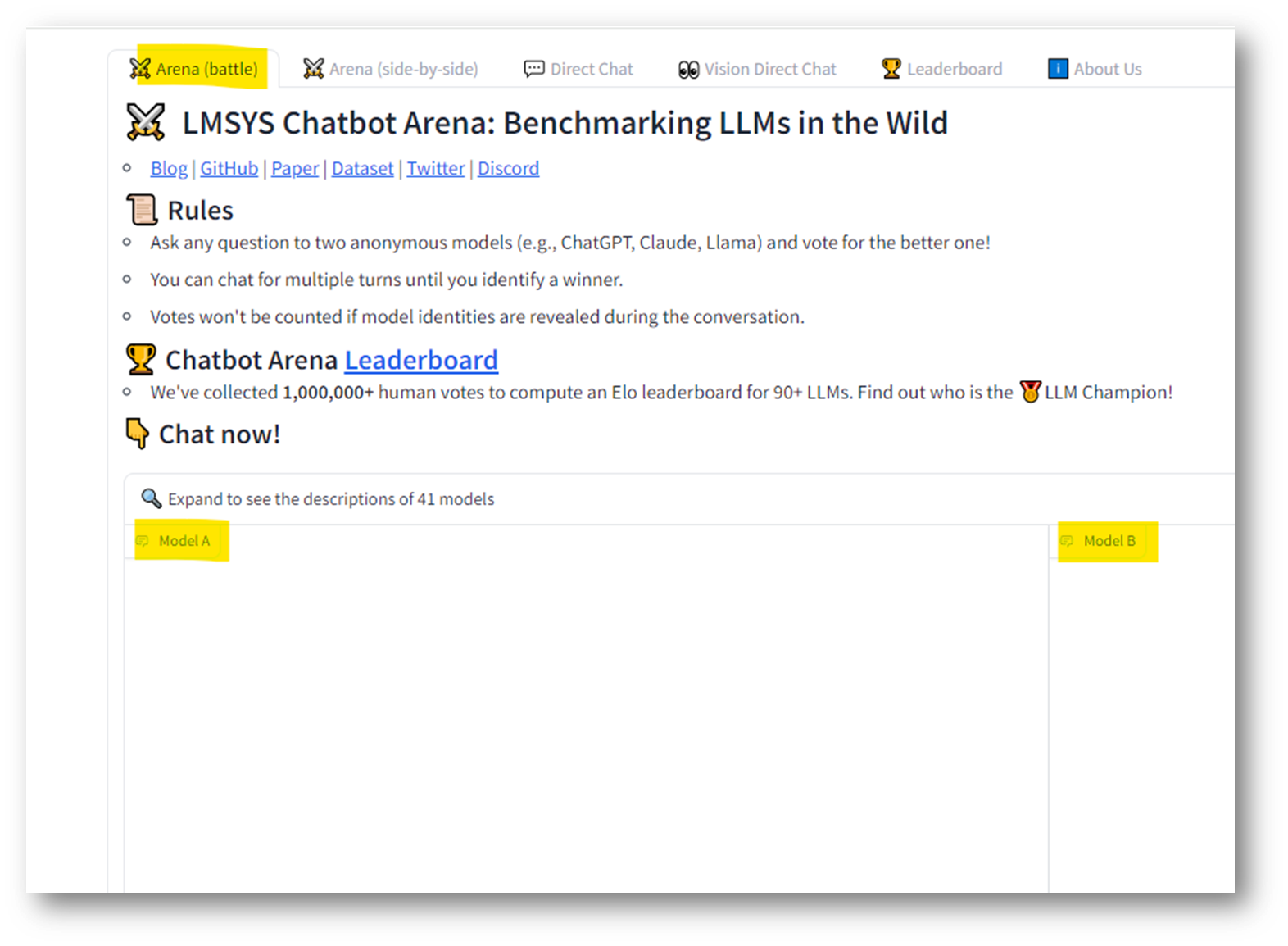Click the 'LMSYS Chatbot Arena: Benchmarking LLMs in the Wild' title
The width and height of the screenshot is (1288, 946).
pyautogui.click(x=565, y=123)
